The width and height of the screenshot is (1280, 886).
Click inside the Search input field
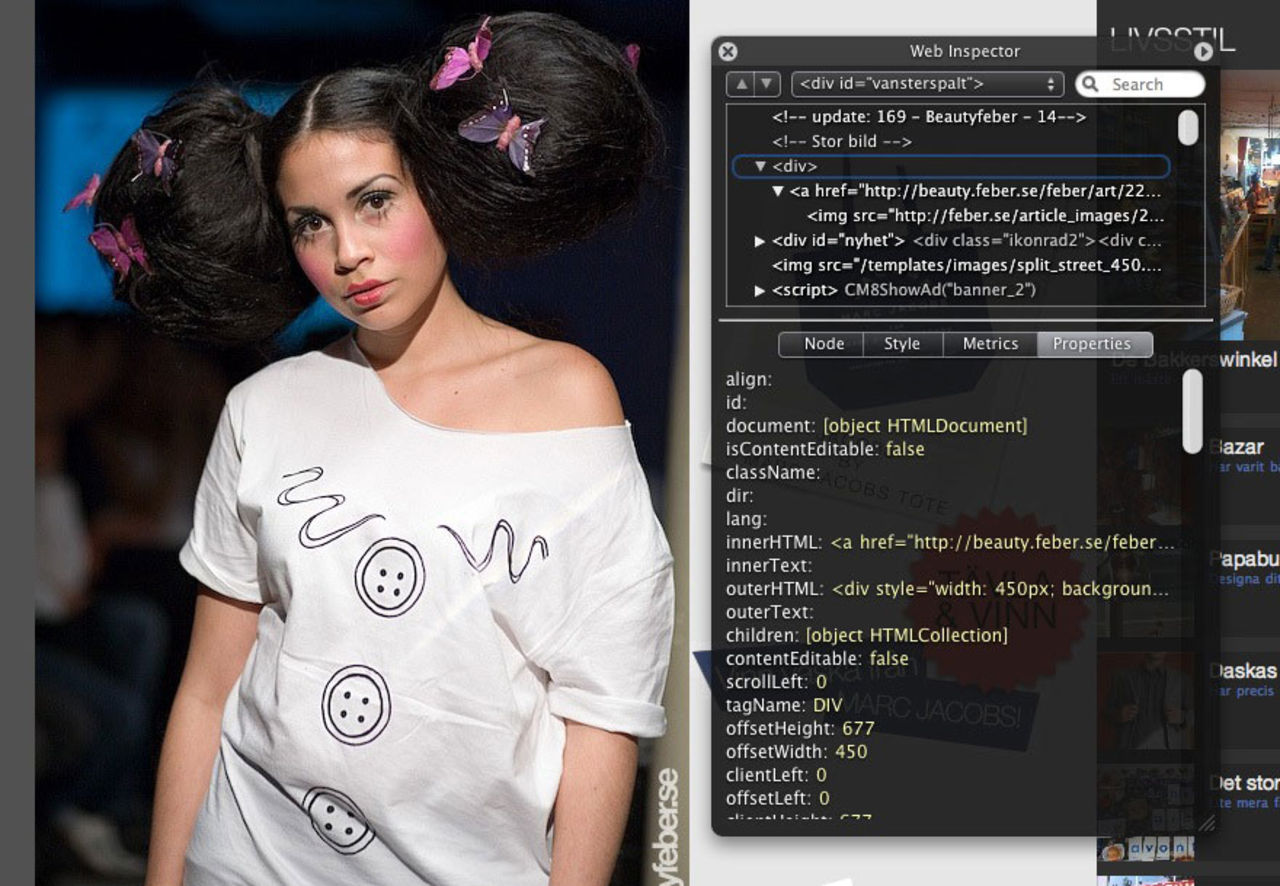(1150, 85)
